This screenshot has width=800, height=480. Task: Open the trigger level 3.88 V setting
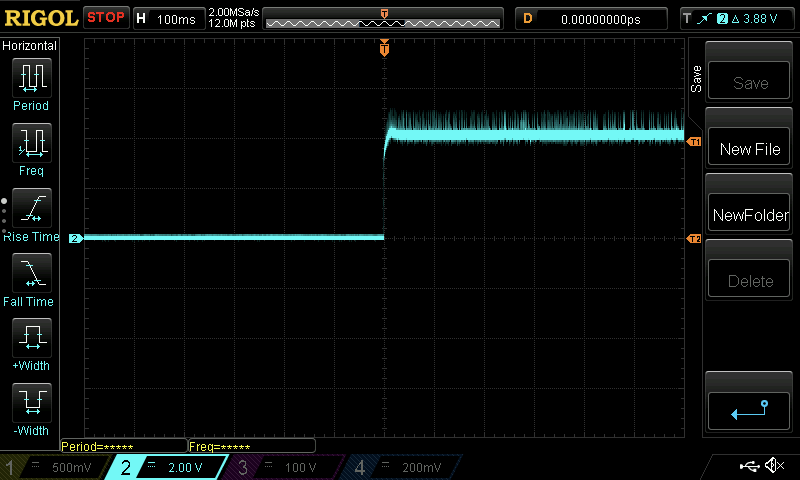pyautogui.click(x=738, y=18)
